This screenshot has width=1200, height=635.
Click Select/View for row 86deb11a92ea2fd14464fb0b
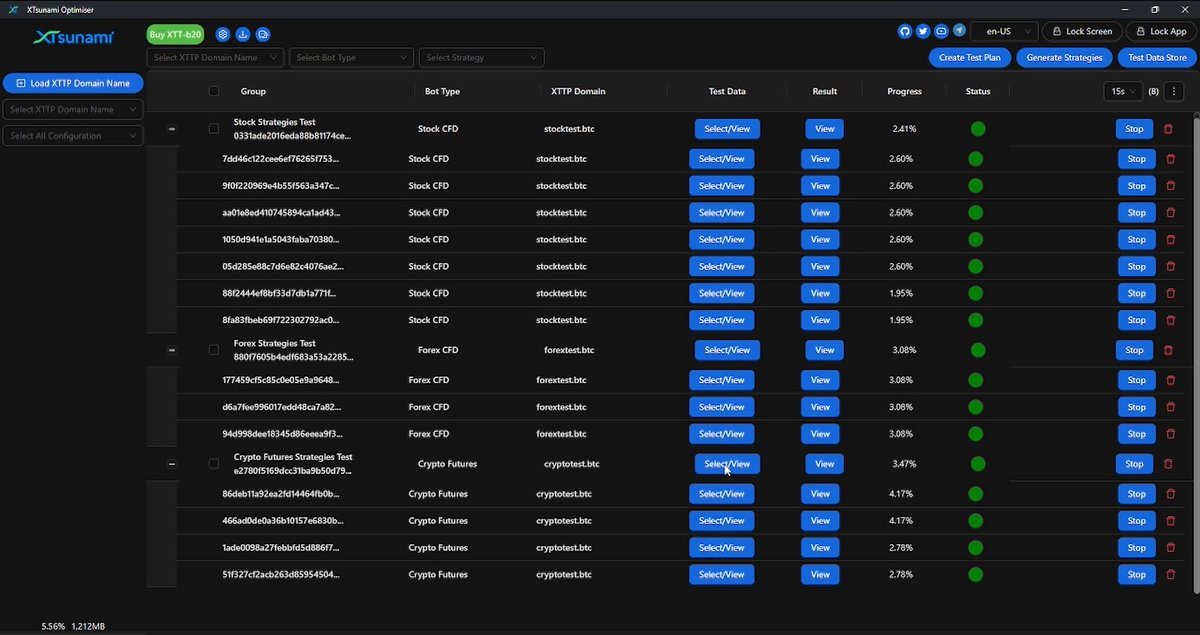pyautogui.click(x=722, y=494)
